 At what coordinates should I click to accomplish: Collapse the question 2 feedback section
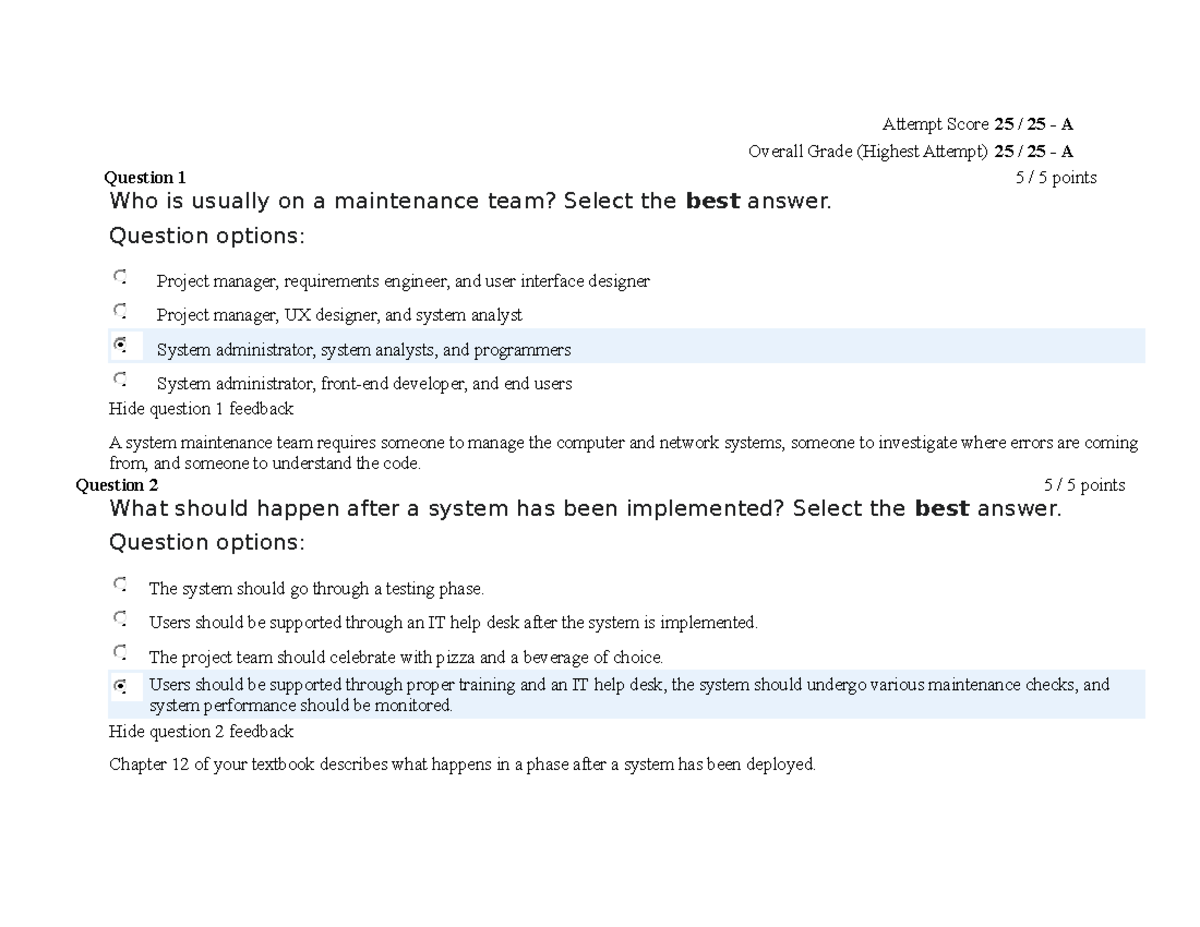(x=201, y=732)
